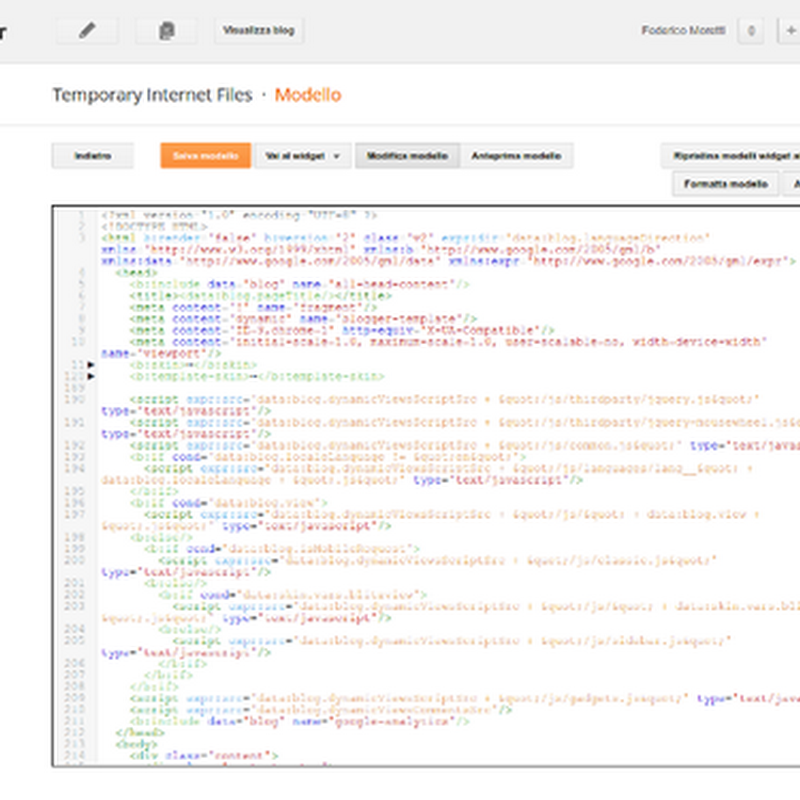The width and height of the screenshot is (800, 800).
Task: Open the posts list icon button
Action: [x=166, y=31]
